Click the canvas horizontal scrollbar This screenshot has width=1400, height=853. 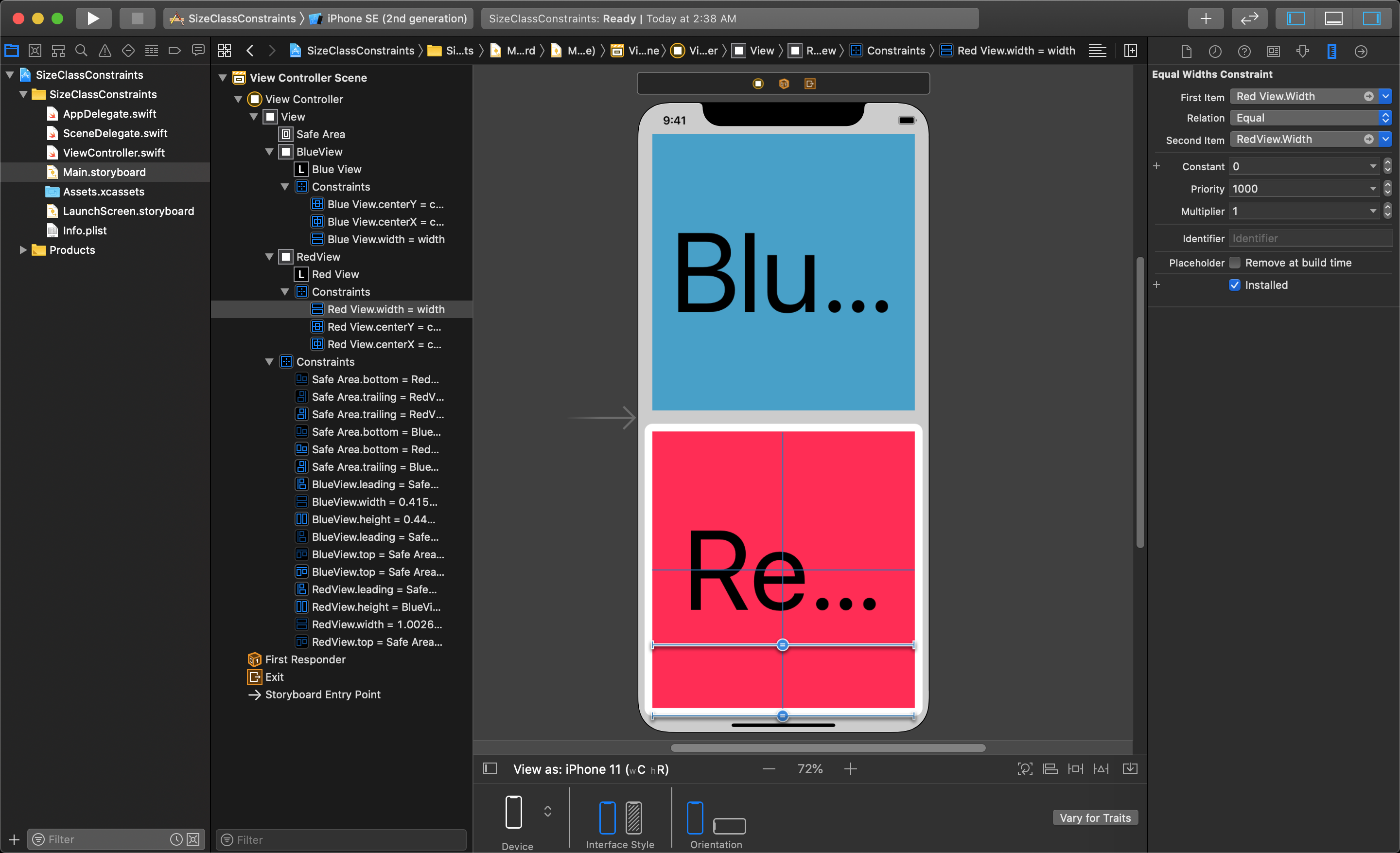[x=828, y=748]
